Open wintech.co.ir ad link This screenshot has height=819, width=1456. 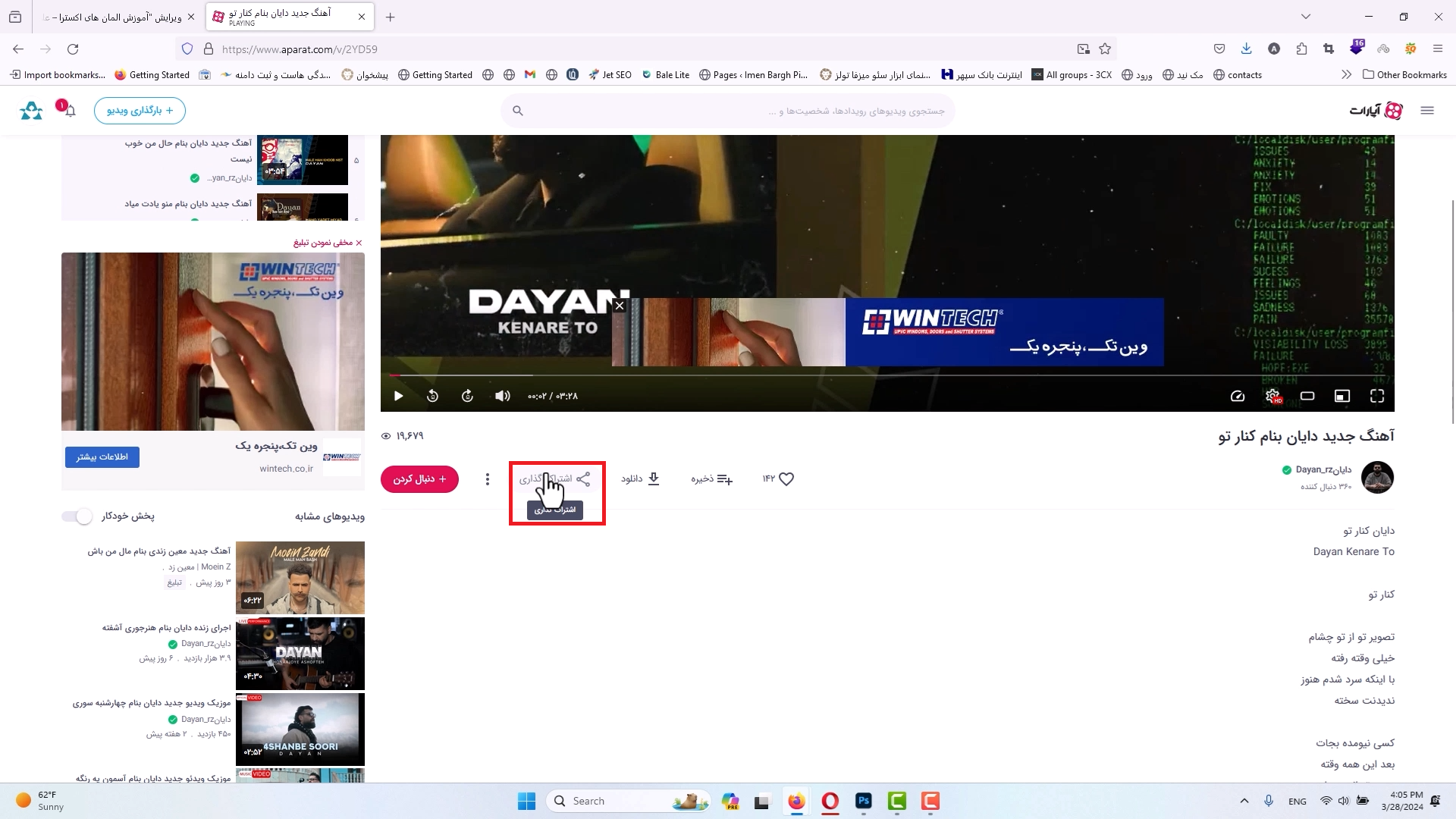[286, 469]
